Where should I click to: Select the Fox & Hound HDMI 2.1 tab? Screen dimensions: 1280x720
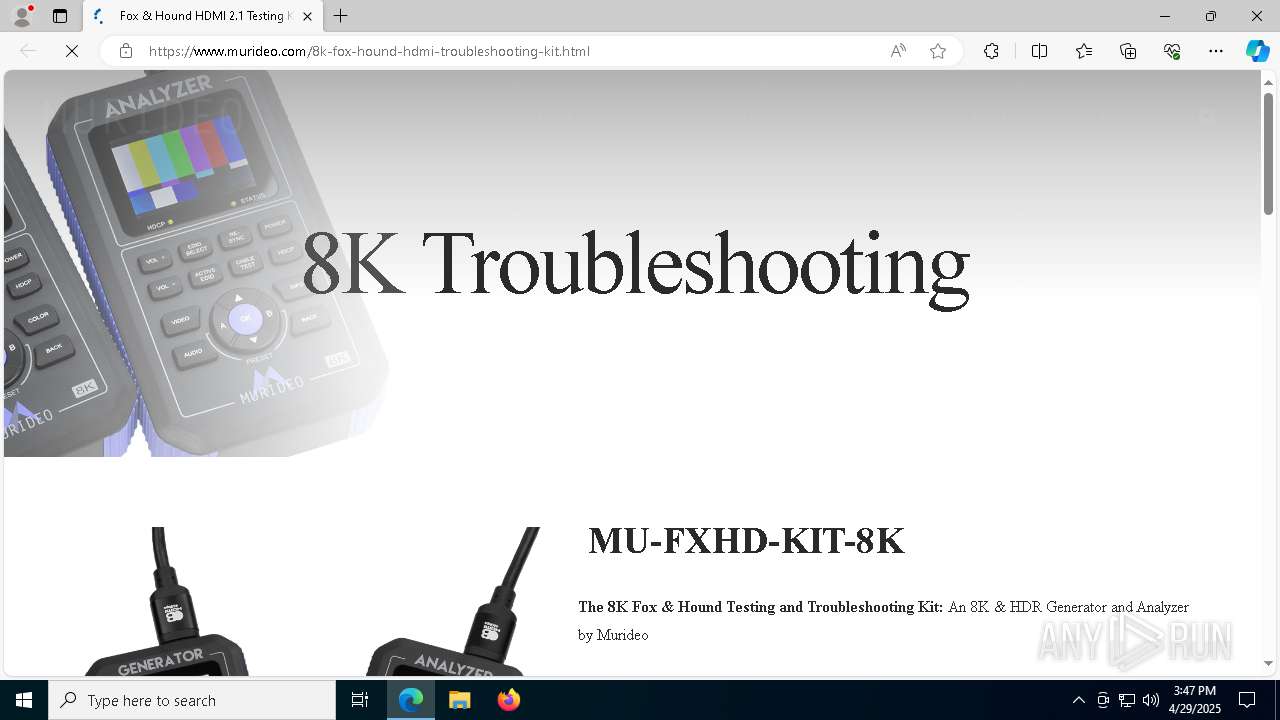click(x=203, y=16)
